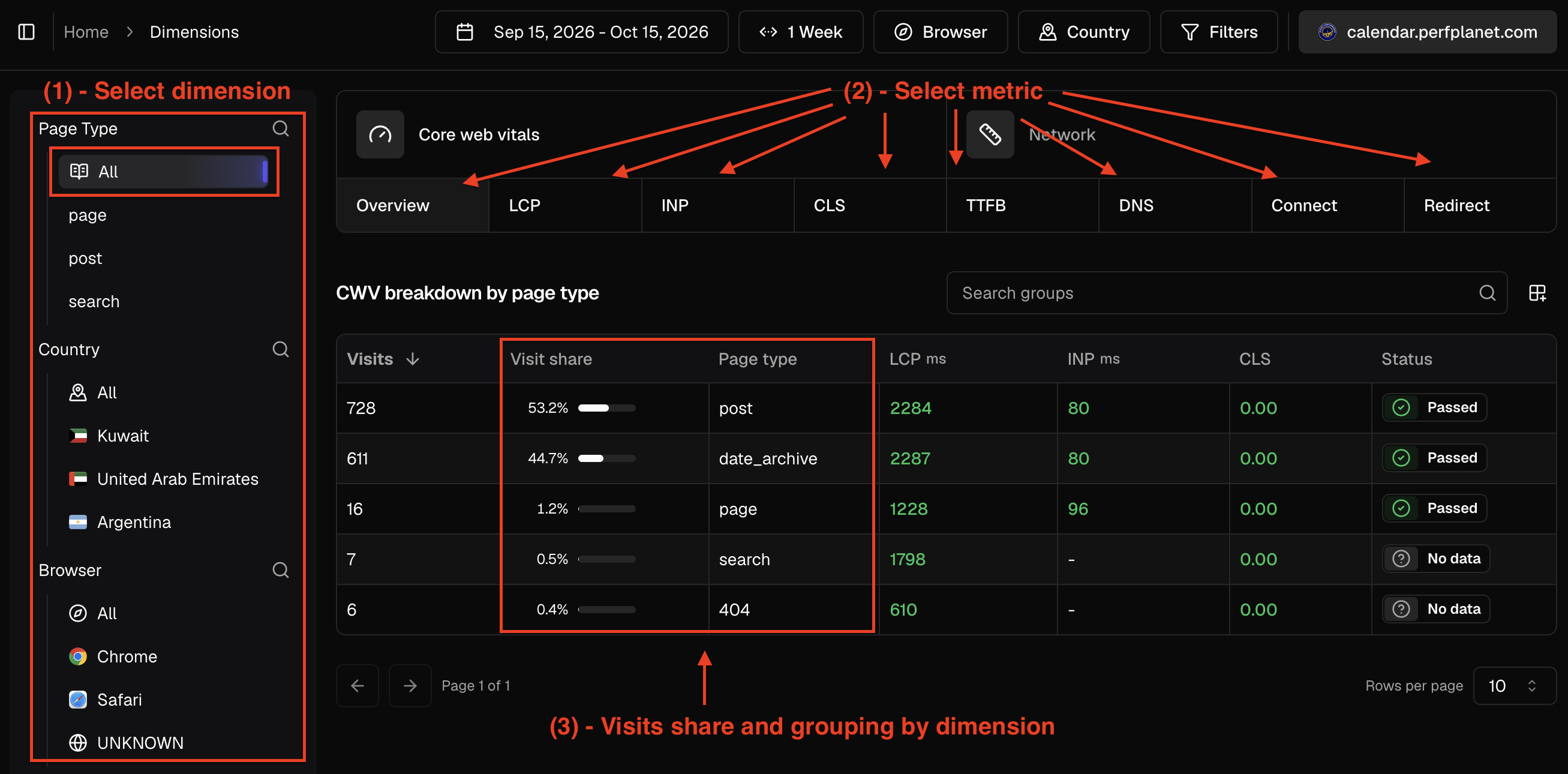Select post under Page Type
This screenshot has height=774, width=1568.
point(85,258)
